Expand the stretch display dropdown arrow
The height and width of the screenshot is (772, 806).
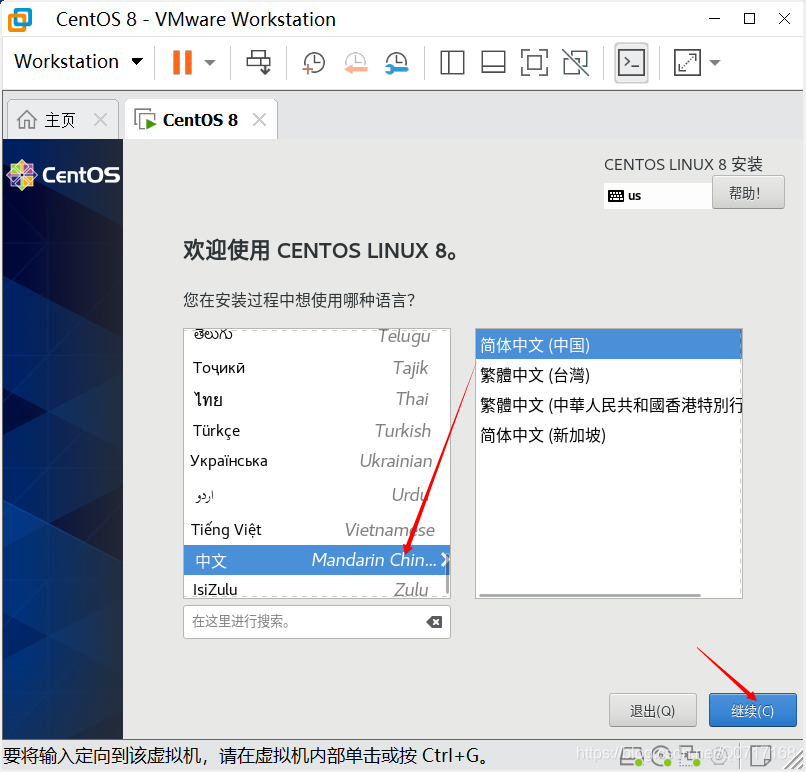[715, 63]
